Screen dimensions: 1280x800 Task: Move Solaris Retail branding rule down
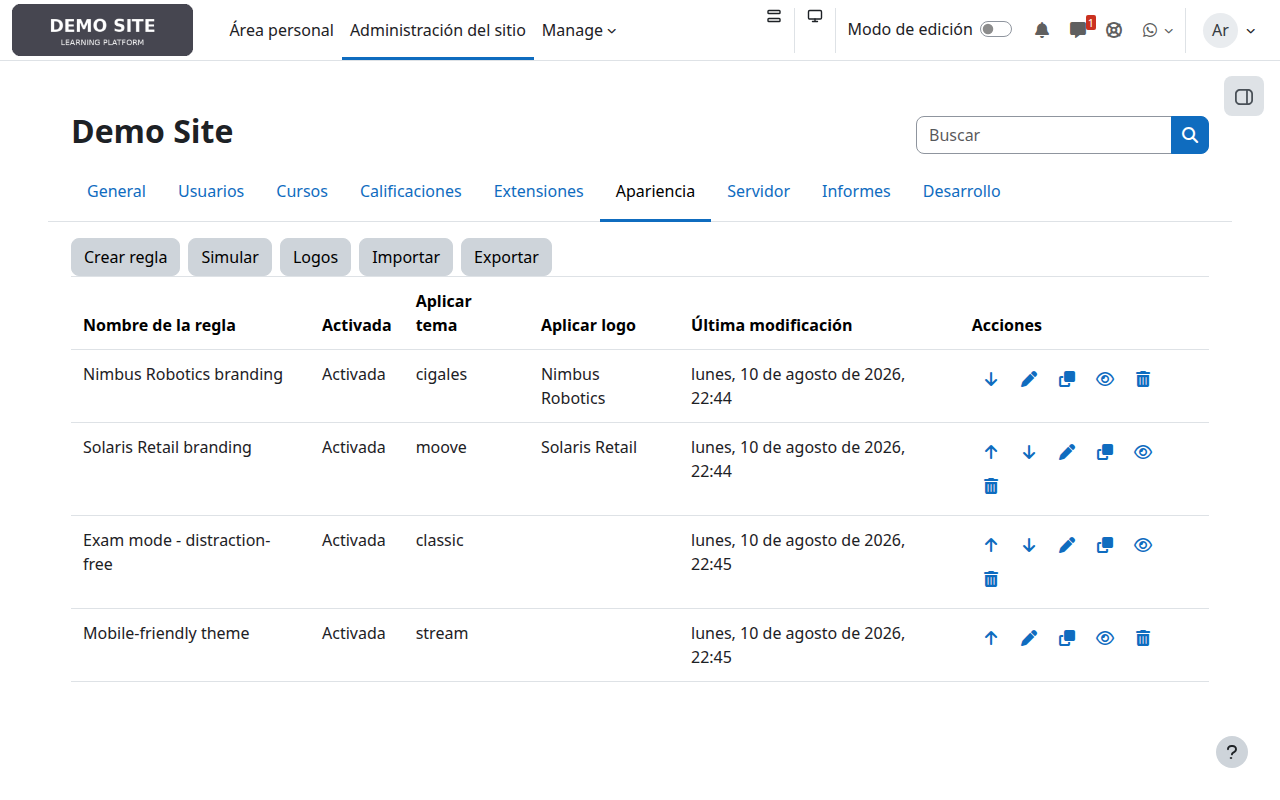(1029, 452)
